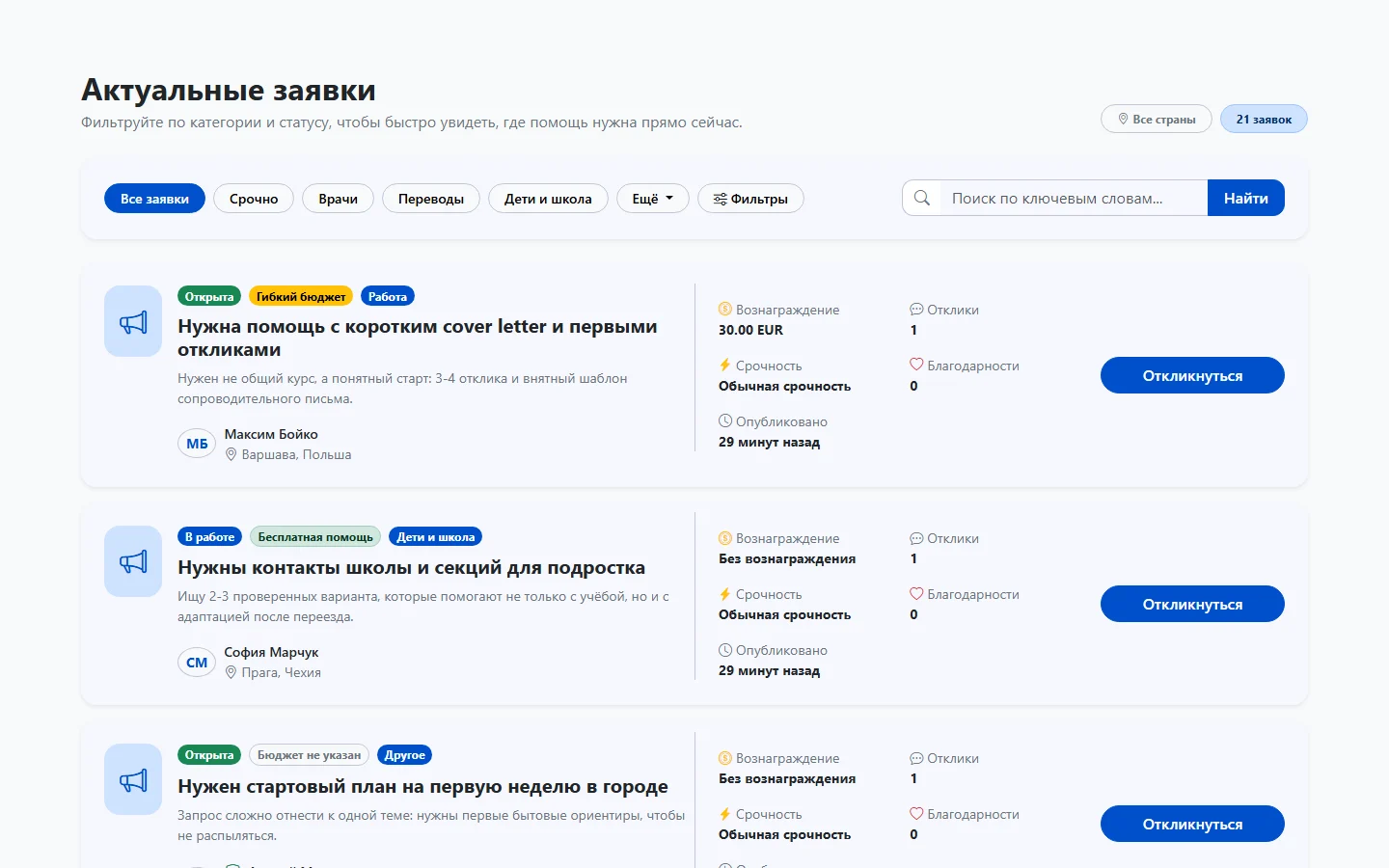Click the megaphone icon of school contacts request
The width and height of the screenshot is (1389, 868).
[133, 561]
